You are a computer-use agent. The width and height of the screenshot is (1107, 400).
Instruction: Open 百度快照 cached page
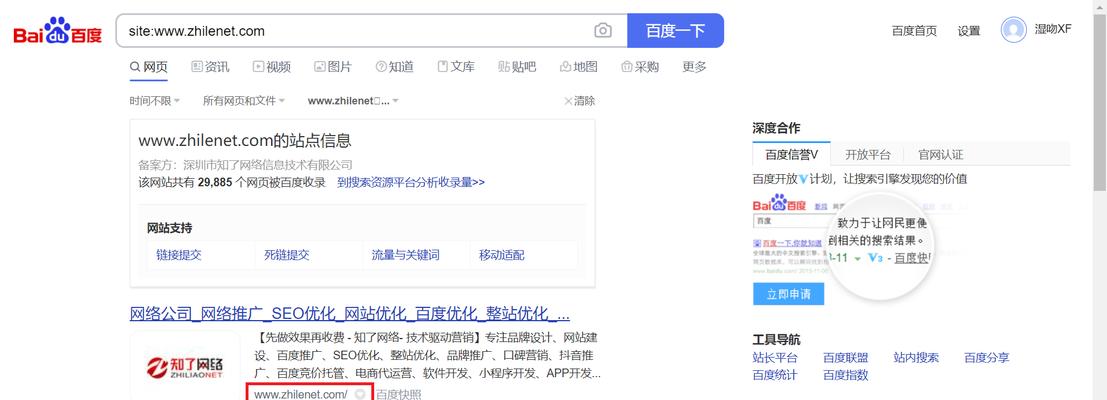click(x=398, y=394)
